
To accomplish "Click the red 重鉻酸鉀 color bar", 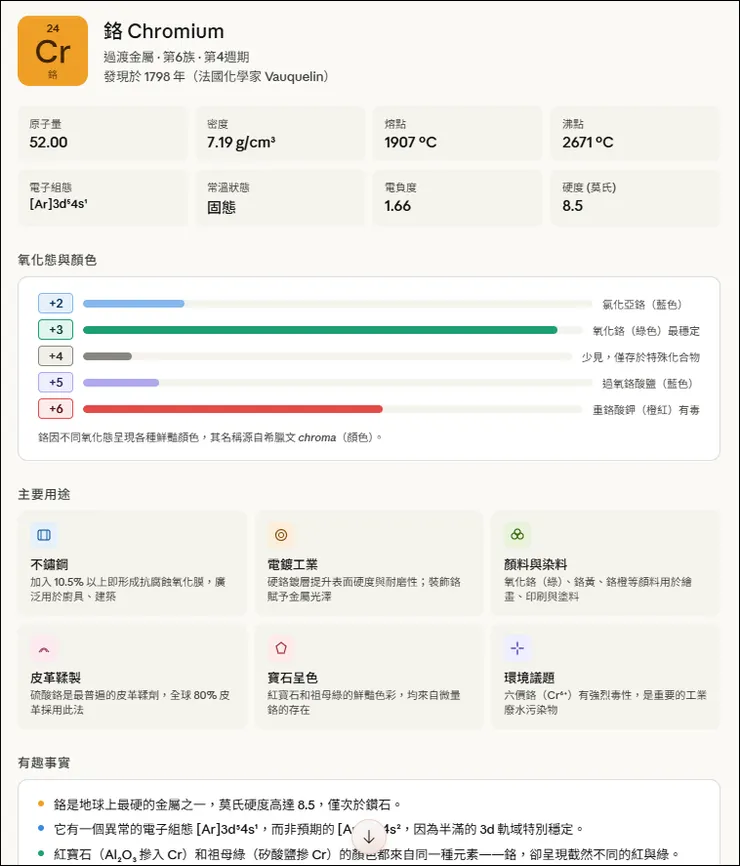I will [x=230, y=408].
